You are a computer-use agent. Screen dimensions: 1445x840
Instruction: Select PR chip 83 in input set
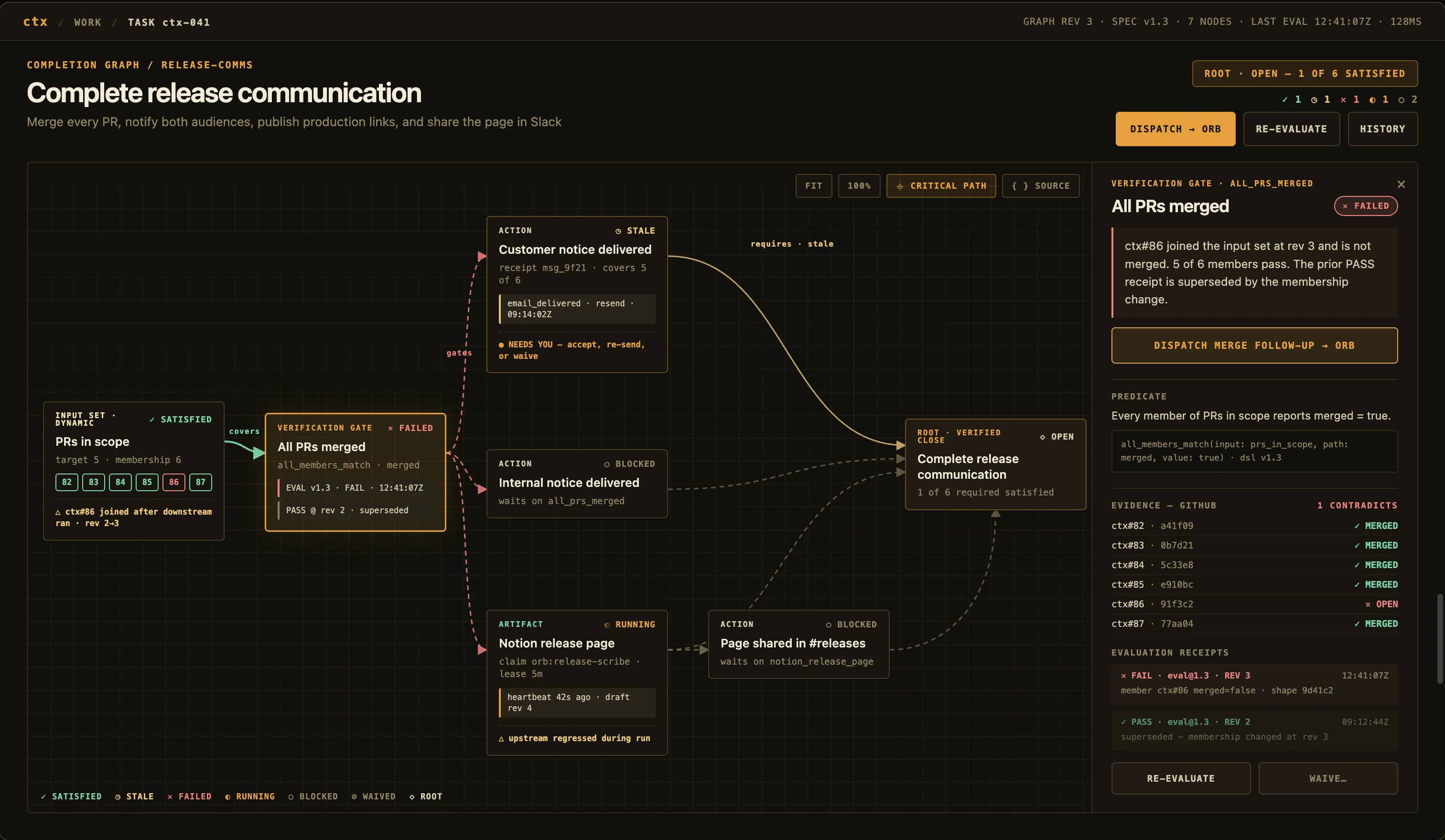pyautogui.click(x=94, y=482)
